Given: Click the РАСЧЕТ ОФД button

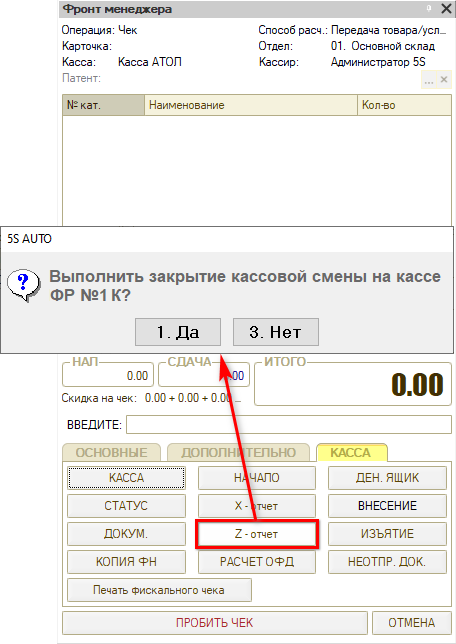Looking at the screenshot, I should pos(257,561).
